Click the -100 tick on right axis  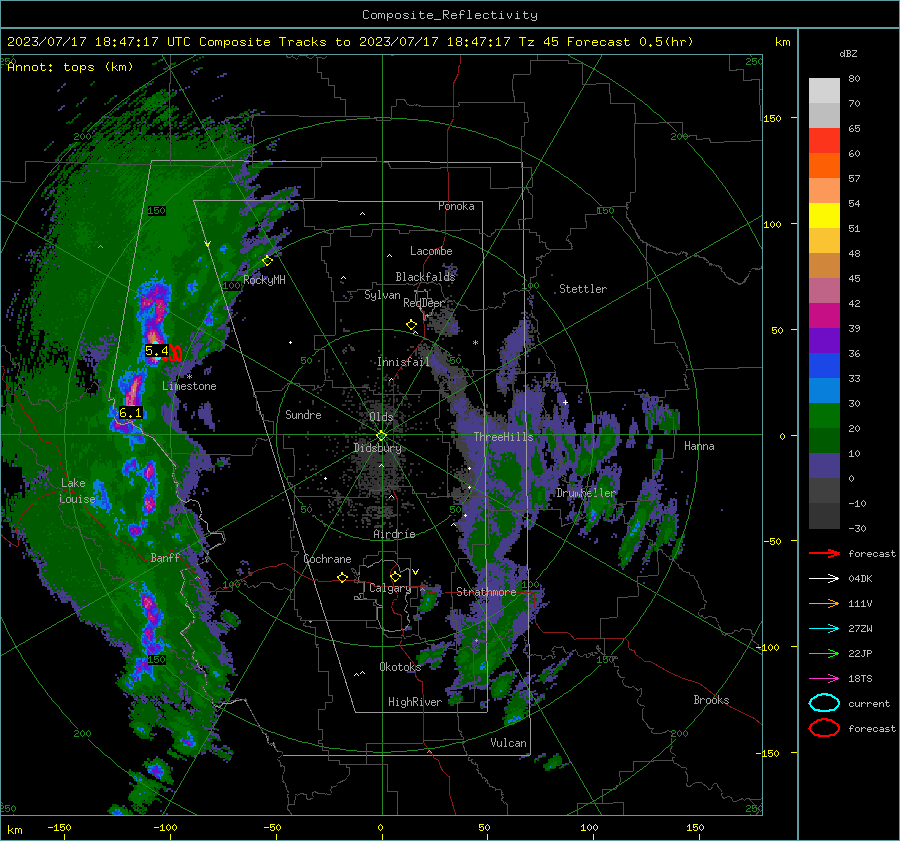[x=767, y=648]
